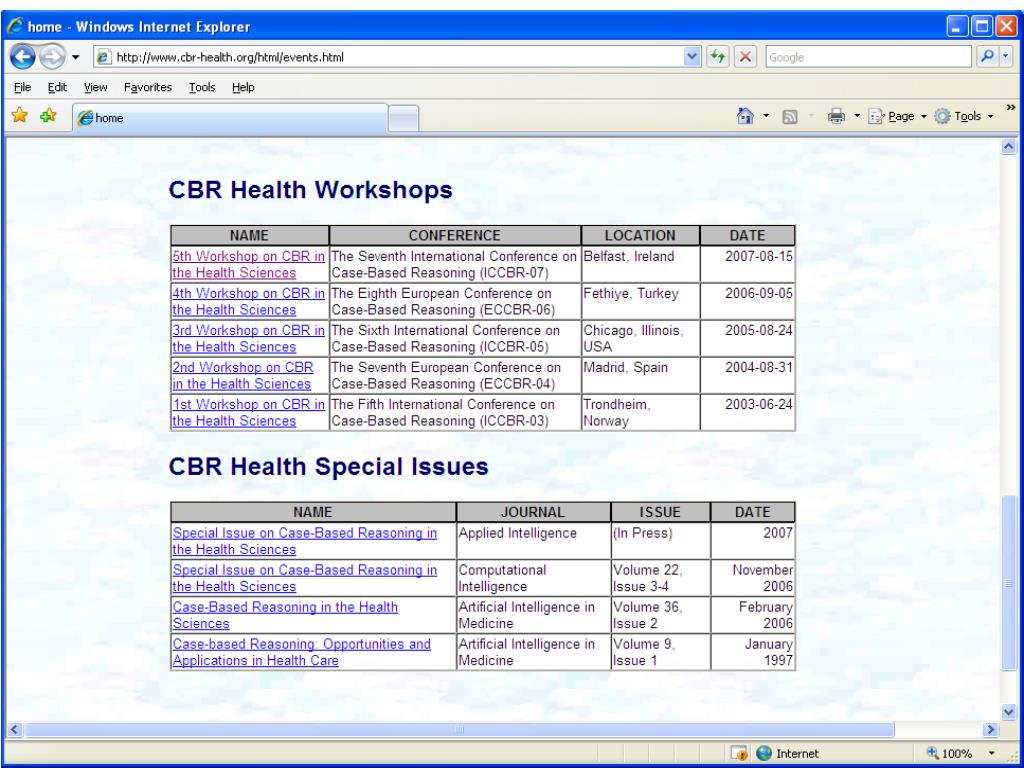Click the 'Volume 22, Issue 3-4' cell
This screenshot has height=768, width=1024.
tap(660, 578)
